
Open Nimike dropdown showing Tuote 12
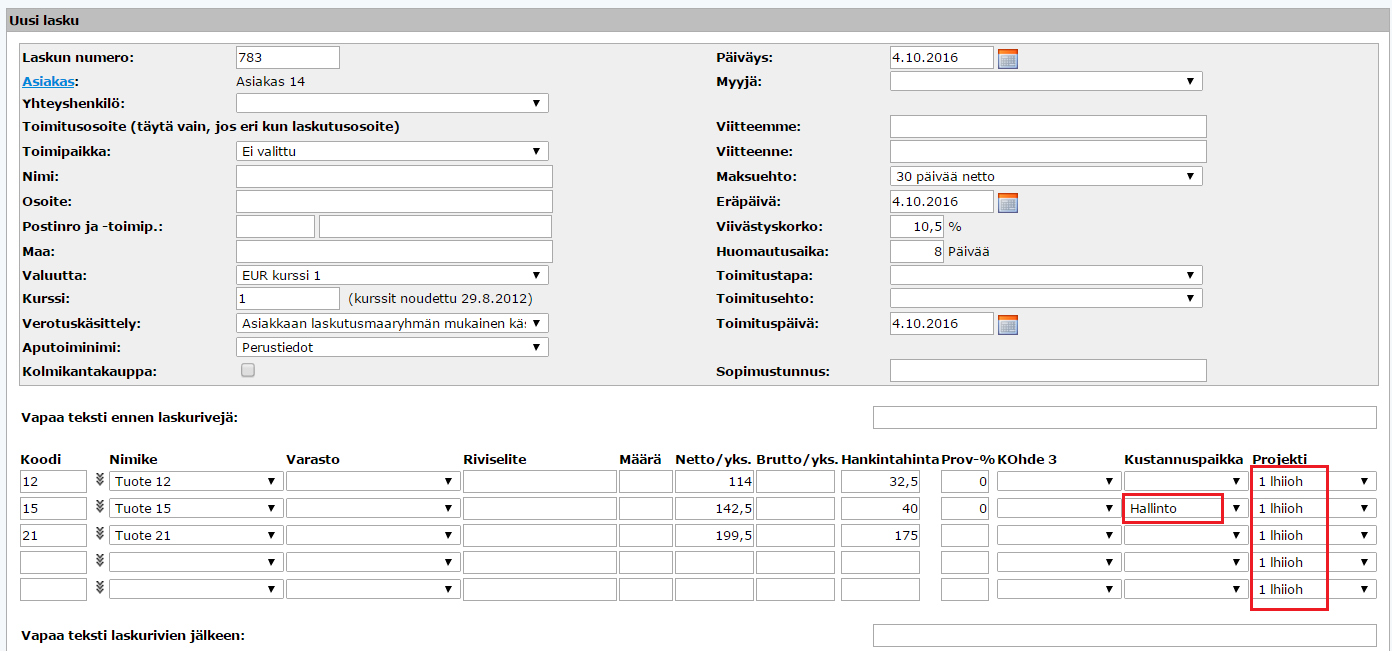[196, 481]
